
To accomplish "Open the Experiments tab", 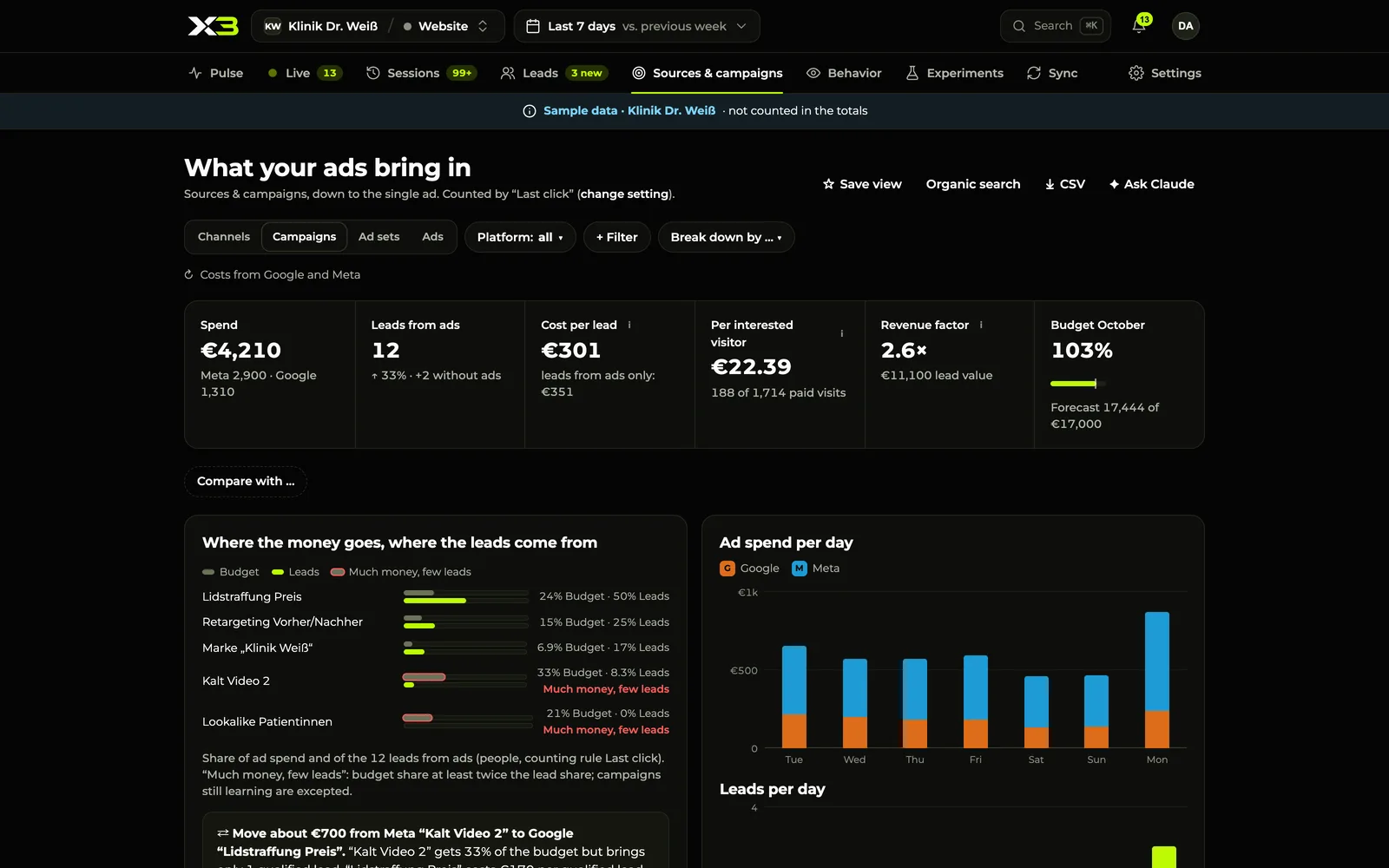I will pos(954,73).
